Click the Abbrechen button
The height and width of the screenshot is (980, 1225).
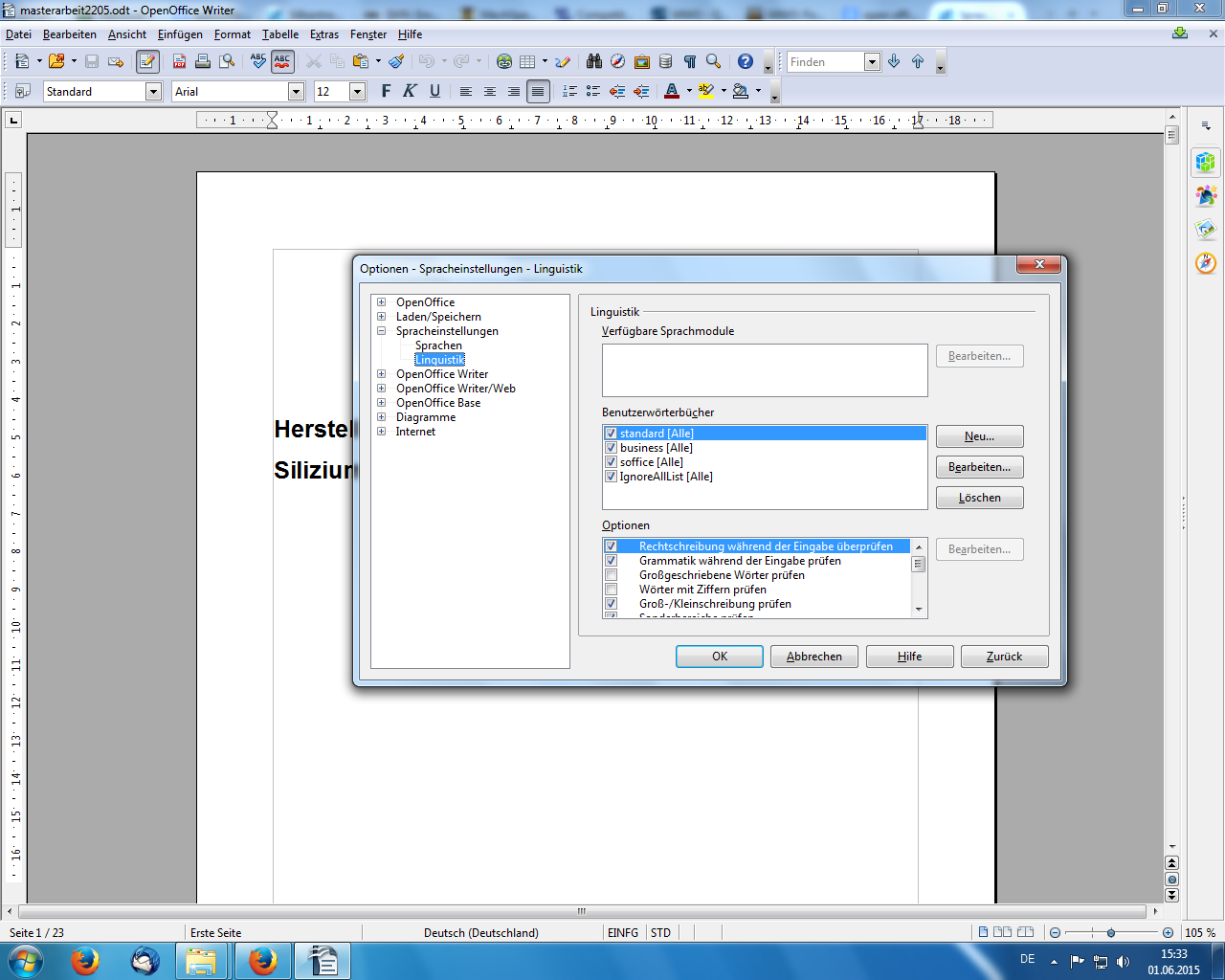tap(814, 657)
